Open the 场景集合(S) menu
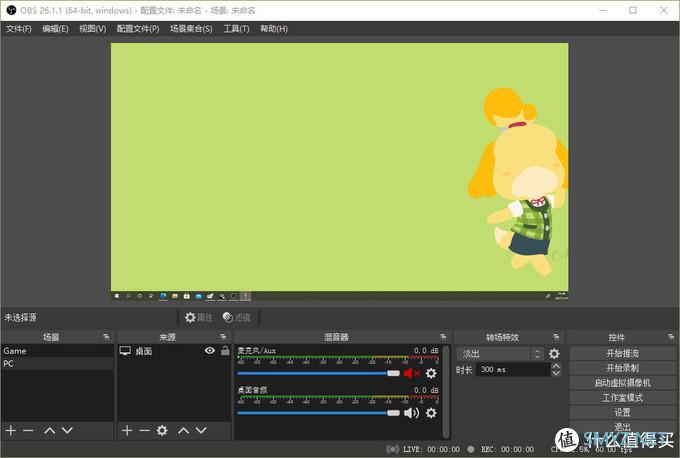 [191, 29]
